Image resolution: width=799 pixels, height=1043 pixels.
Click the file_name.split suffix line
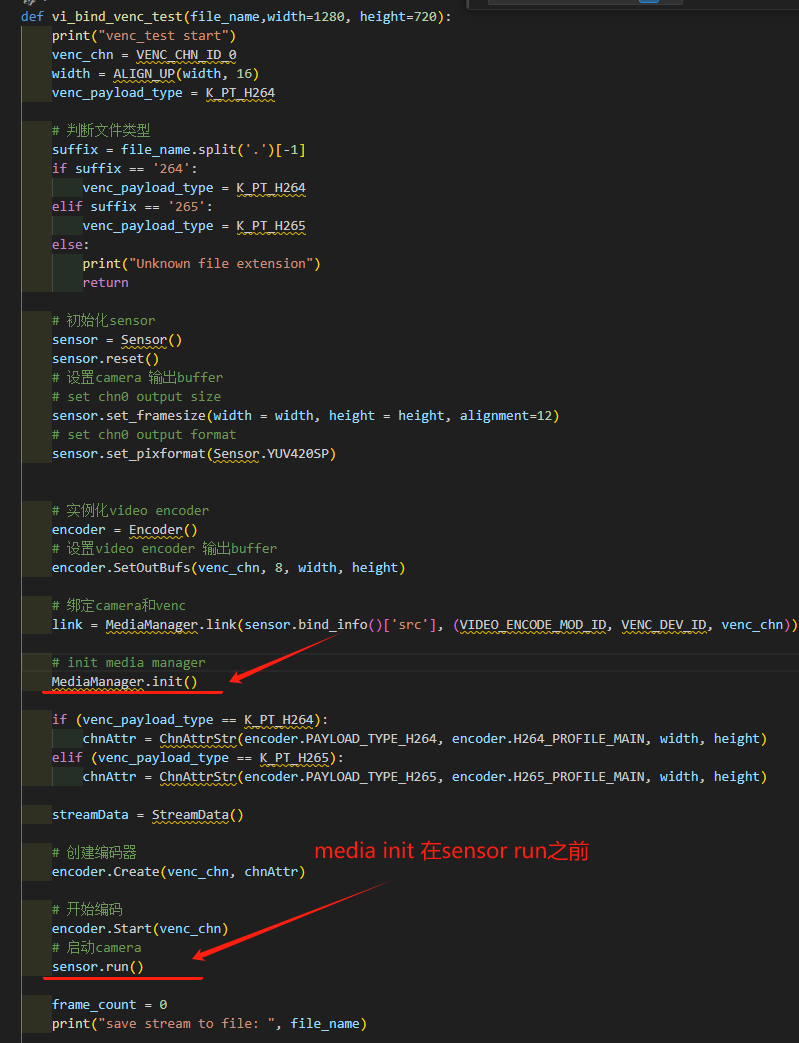[178, 150]
